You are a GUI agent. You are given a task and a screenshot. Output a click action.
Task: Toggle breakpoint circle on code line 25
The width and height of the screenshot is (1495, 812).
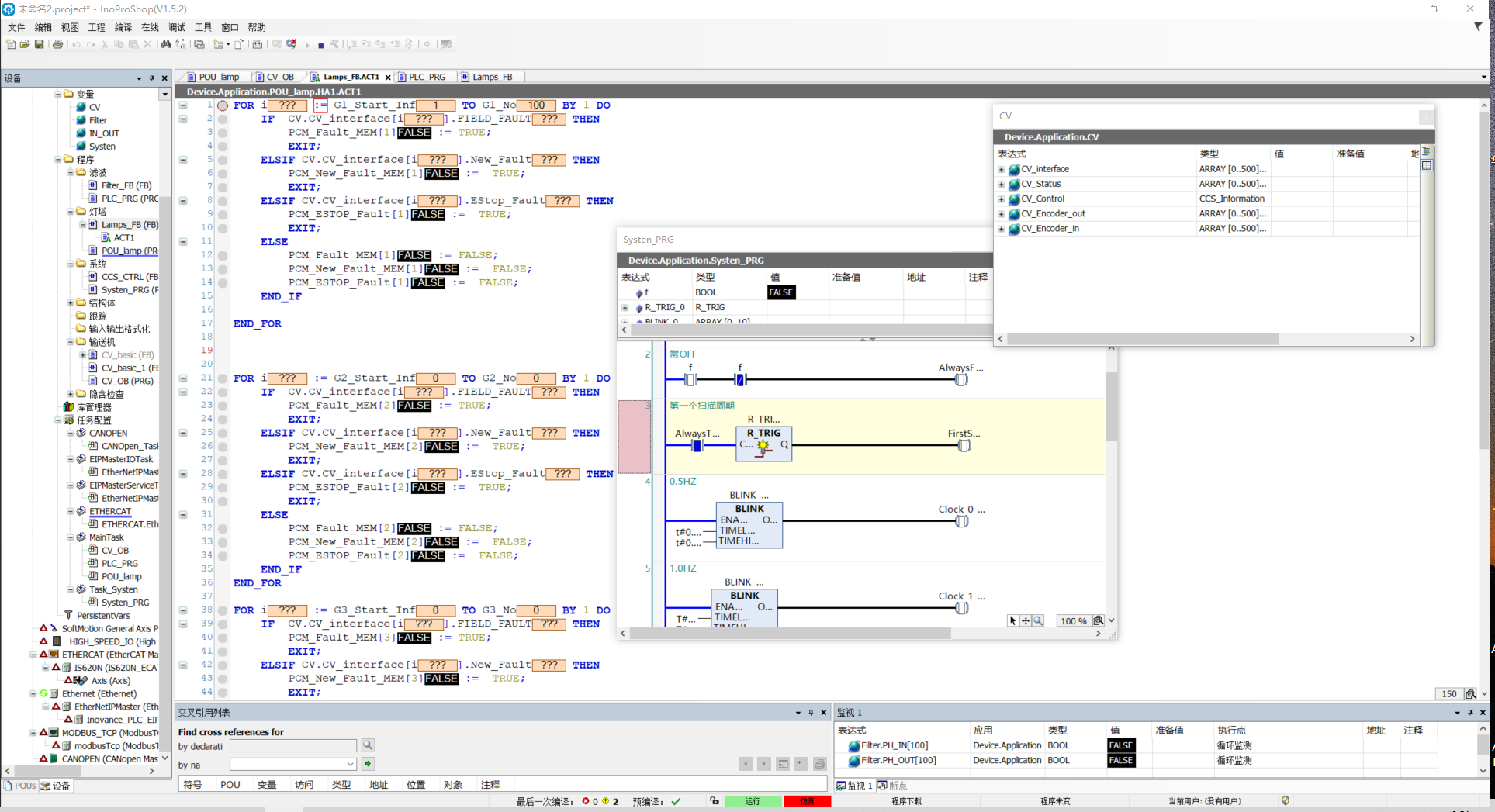coord(223,433)
